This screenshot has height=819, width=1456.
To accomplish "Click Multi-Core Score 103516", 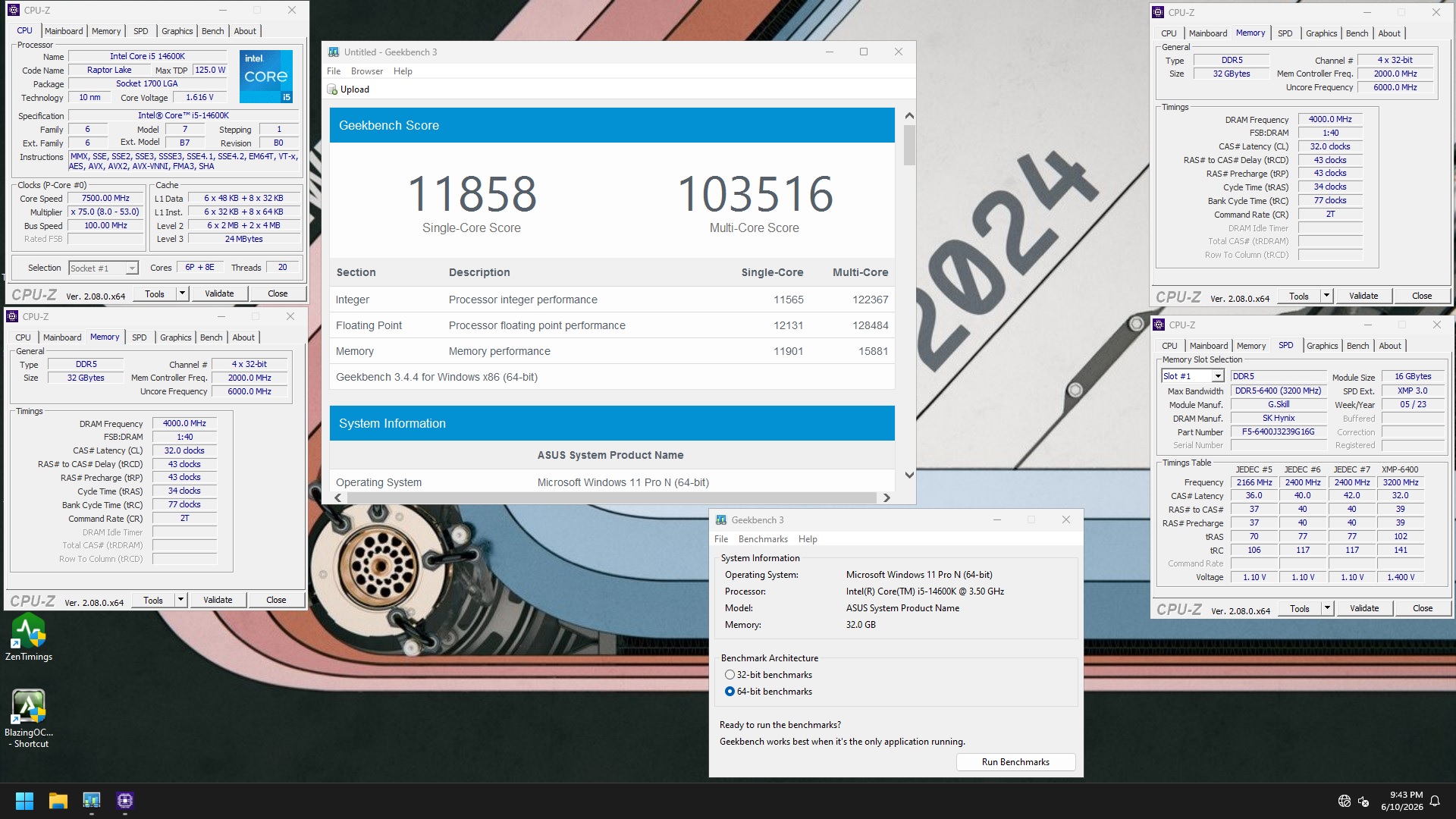I will coord(755,194).
